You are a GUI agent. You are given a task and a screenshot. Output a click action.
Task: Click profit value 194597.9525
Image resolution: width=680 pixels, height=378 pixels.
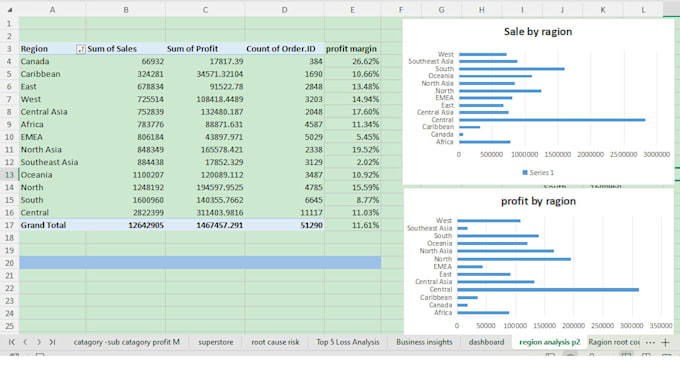tap(205, 187)
